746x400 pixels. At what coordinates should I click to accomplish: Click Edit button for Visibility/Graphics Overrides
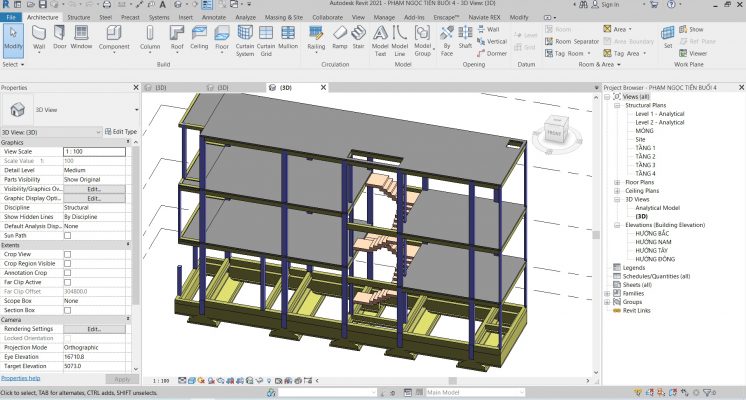pyautogui.click(x=94, y=188)
